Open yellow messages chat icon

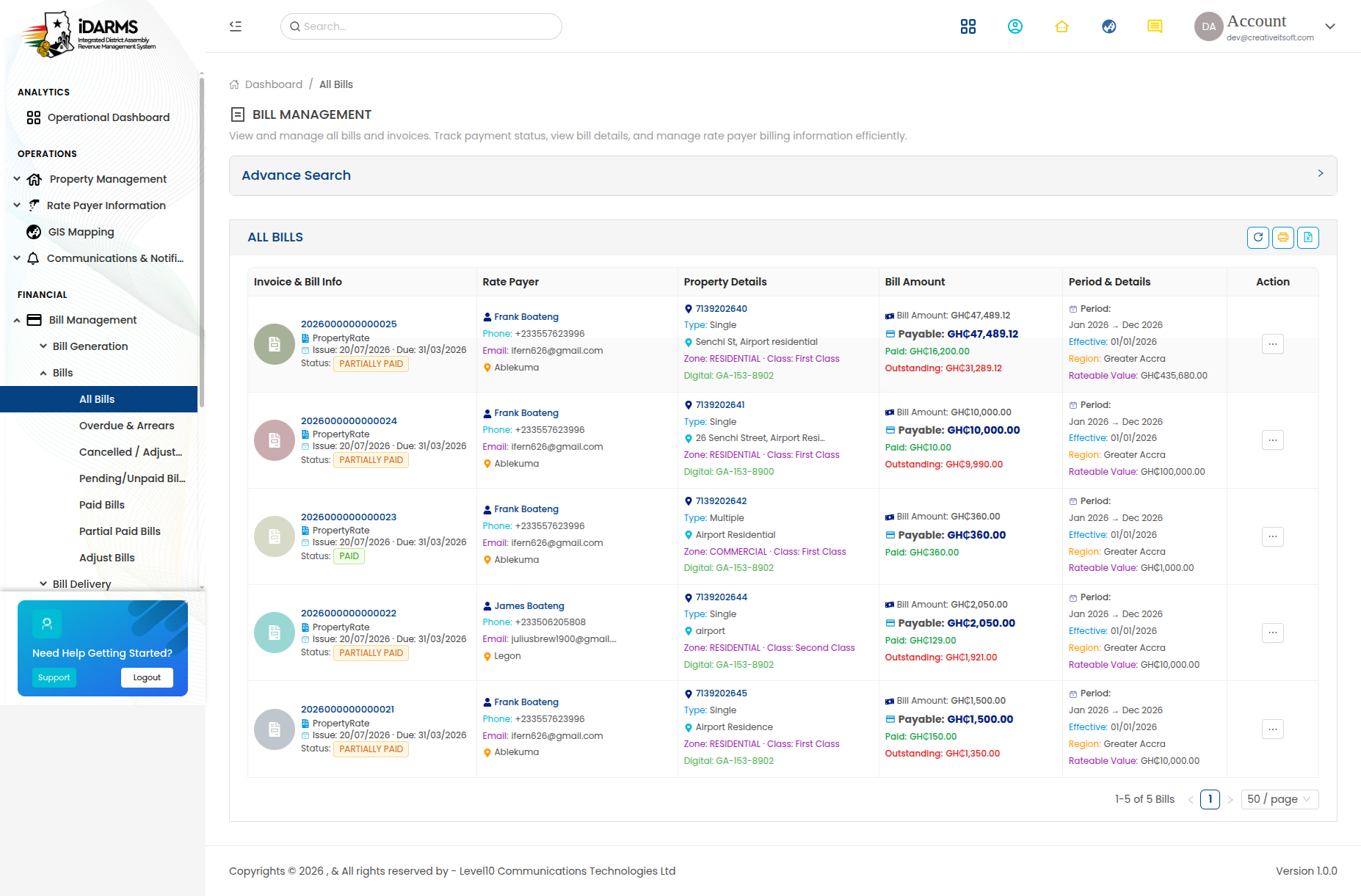(1155, 26)
